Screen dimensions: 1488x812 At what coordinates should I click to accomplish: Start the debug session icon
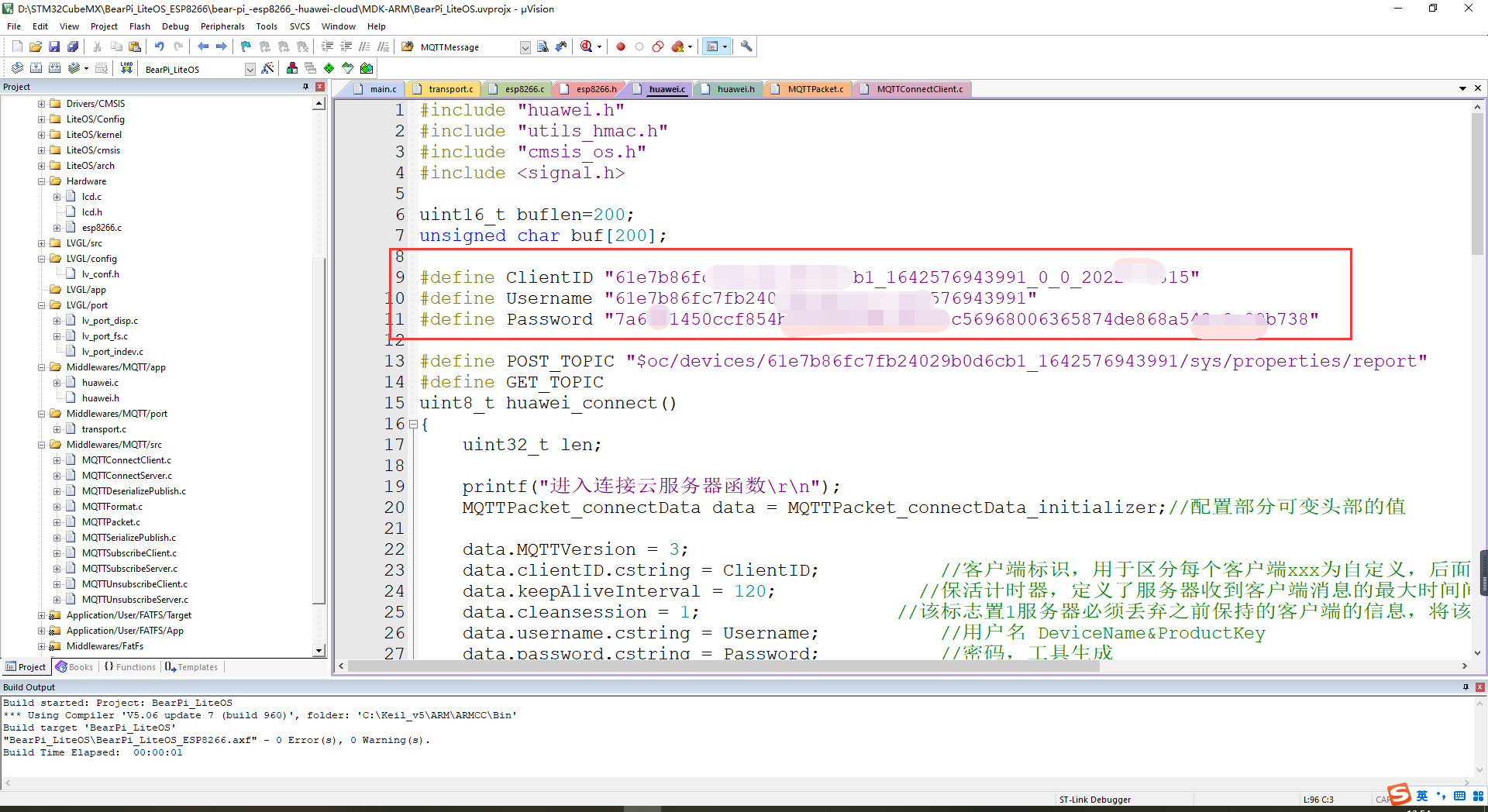(x=586, y=46)
